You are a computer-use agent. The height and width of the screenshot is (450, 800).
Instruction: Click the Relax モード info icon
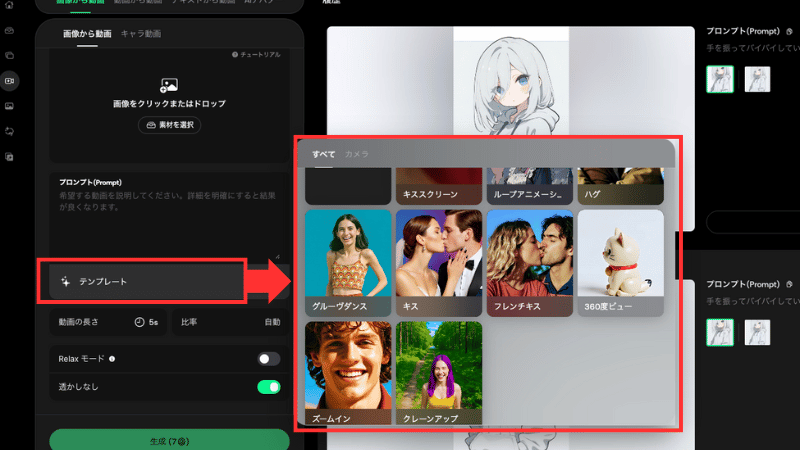coord(111,358)
